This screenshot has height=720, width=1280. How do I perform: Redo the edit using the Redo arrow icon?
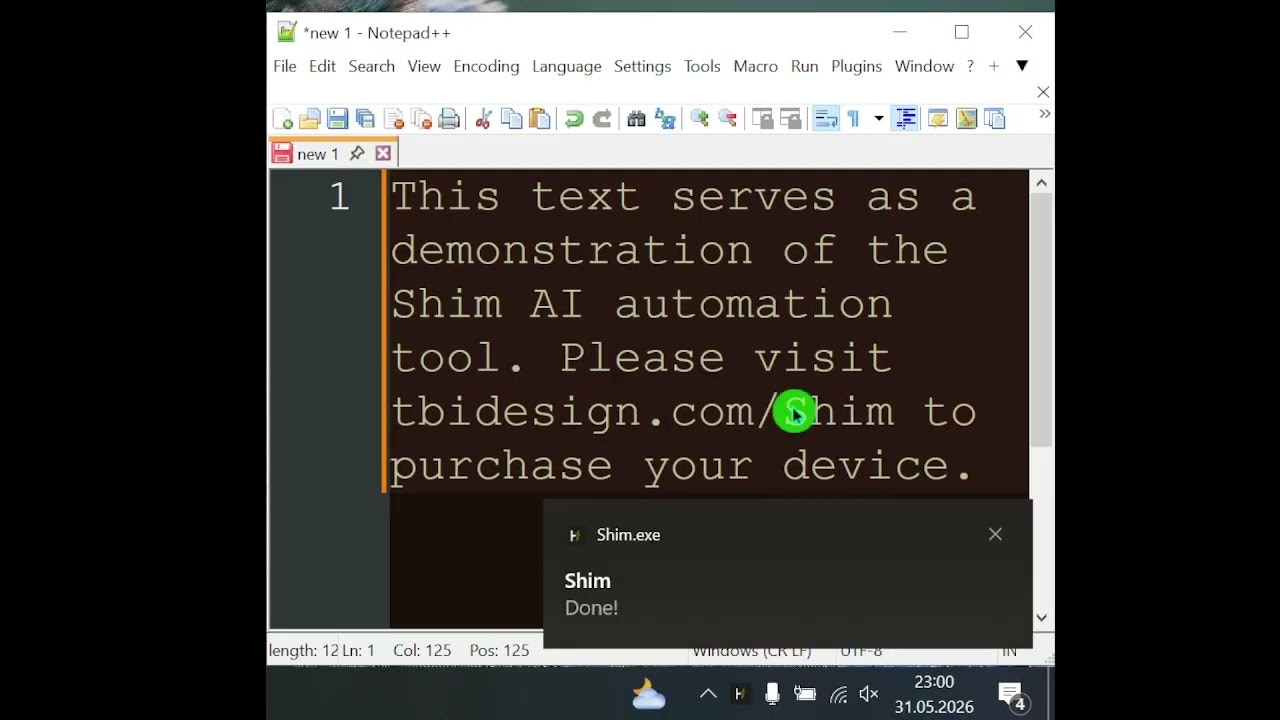pyautogui.click(x=602, y=119)
